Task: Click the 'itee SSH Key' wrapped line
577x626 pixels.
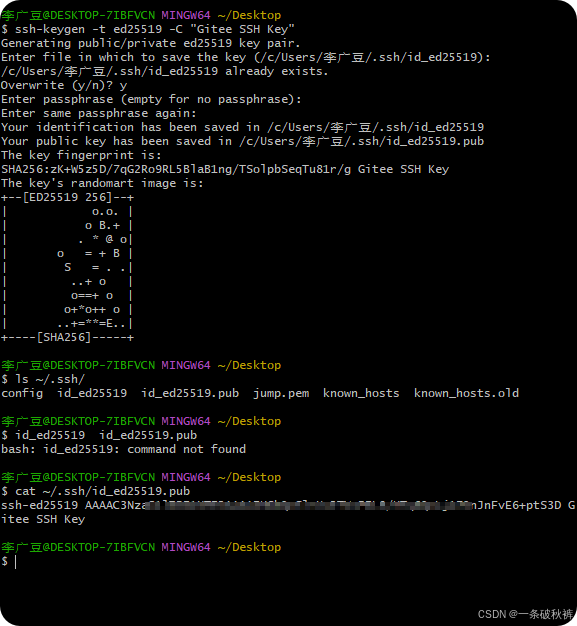Action: click(43, 519)
